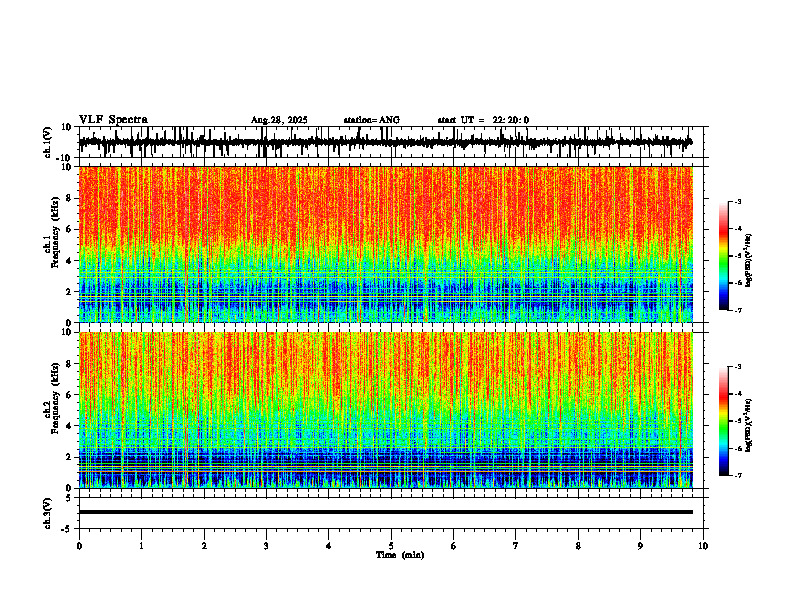This screenshot has width=792, height=612.
Task: Select the flat ch.3 voltage trace line
Action: [x=385, y=512]
